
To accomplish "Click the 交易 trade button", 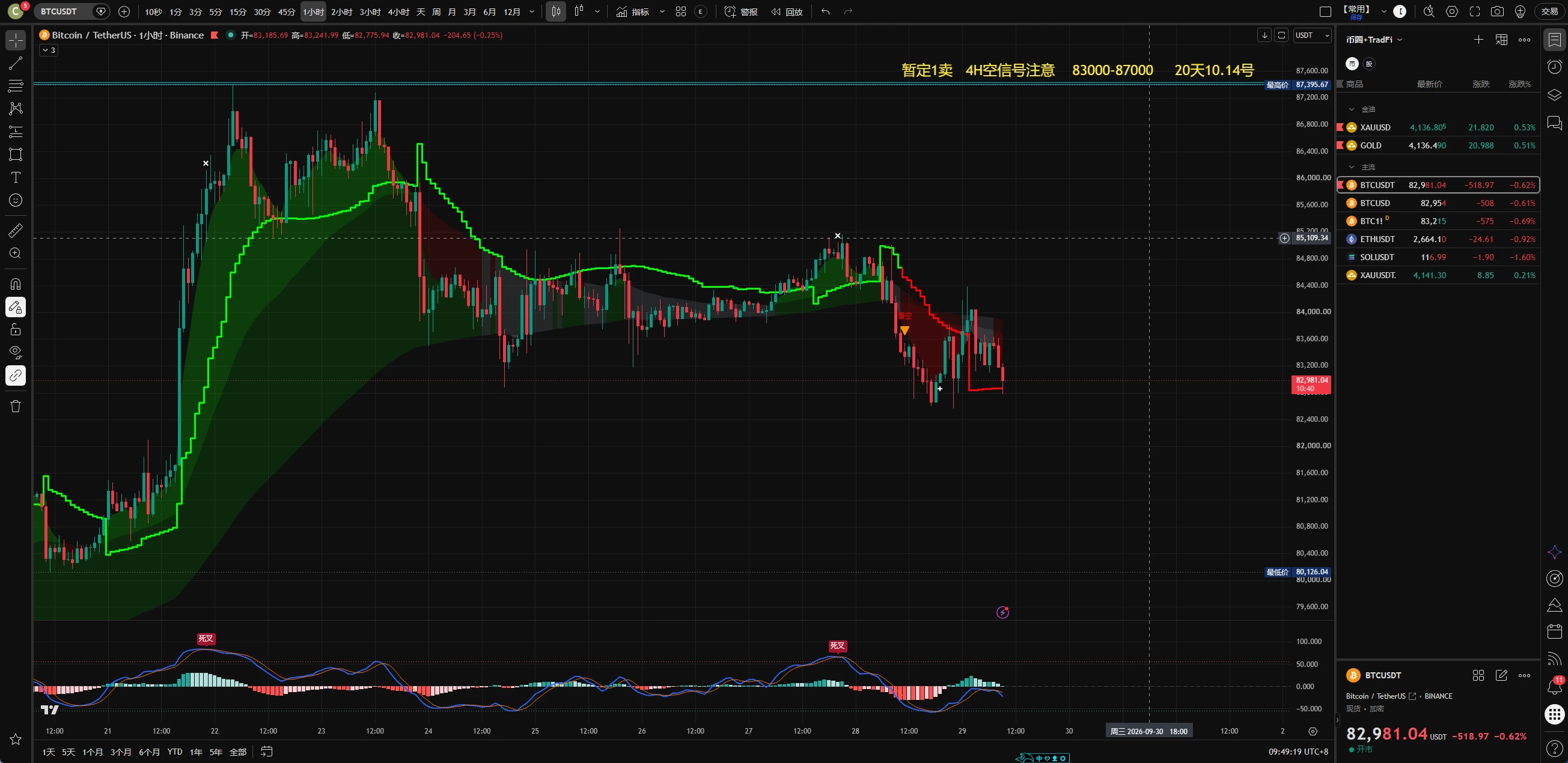I will [x=1549, y=11].
